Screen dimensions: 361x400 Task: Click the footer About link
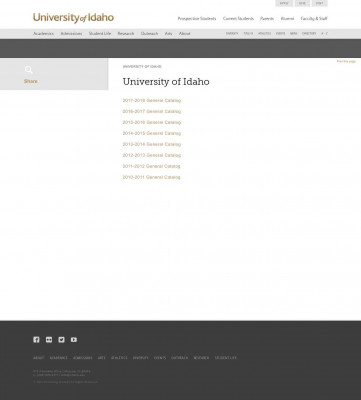(39, 358)
